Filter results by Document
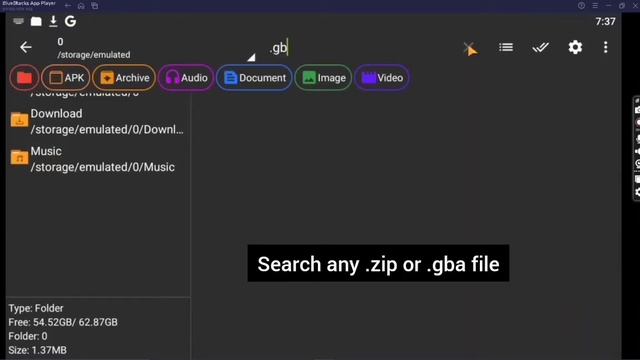Viewport: 640px width, 360px height. pos(254,78)
